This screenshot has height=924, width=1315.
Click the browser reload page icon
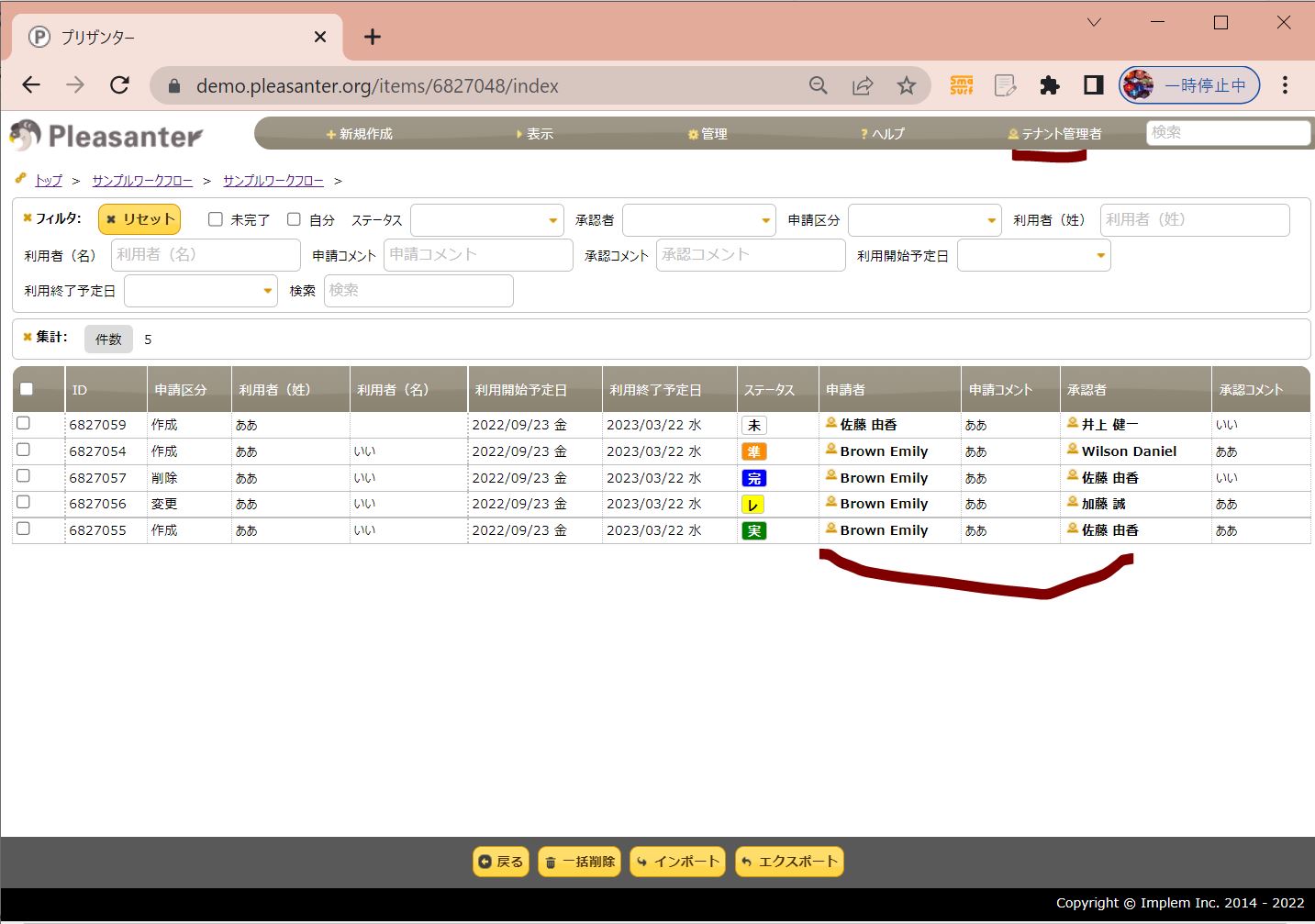(x=119, y=85)
